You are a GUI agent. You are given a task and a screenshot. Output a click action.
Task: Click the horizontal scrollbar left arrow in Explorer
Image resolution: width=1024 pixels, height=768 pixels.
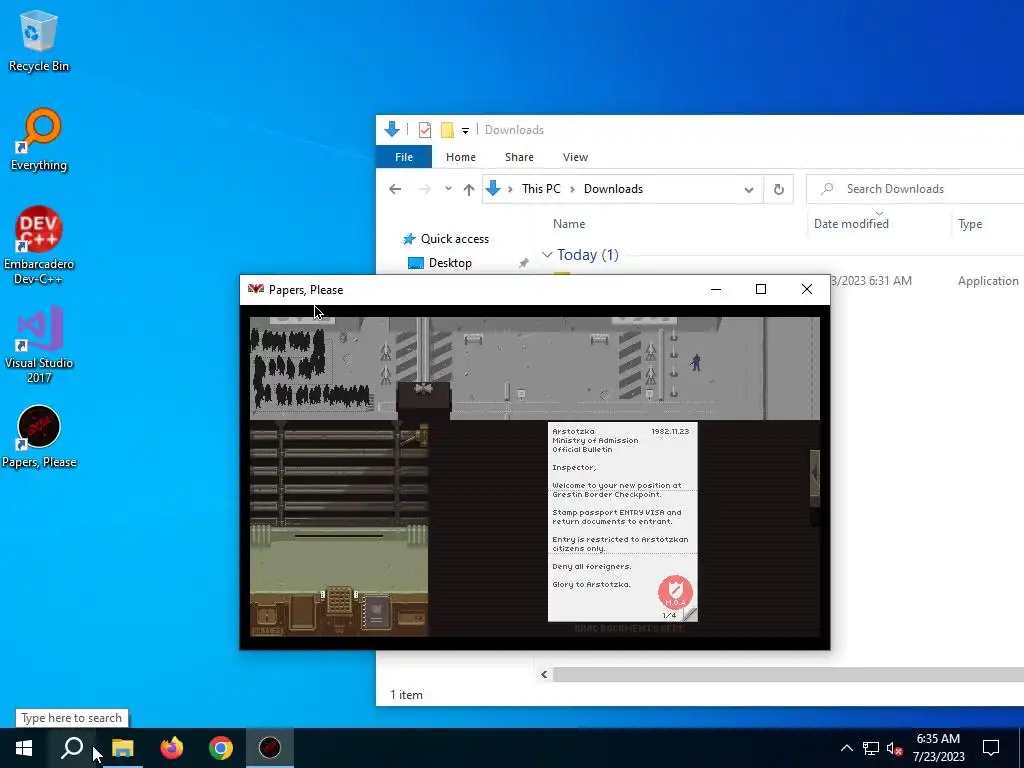[544, 675]
